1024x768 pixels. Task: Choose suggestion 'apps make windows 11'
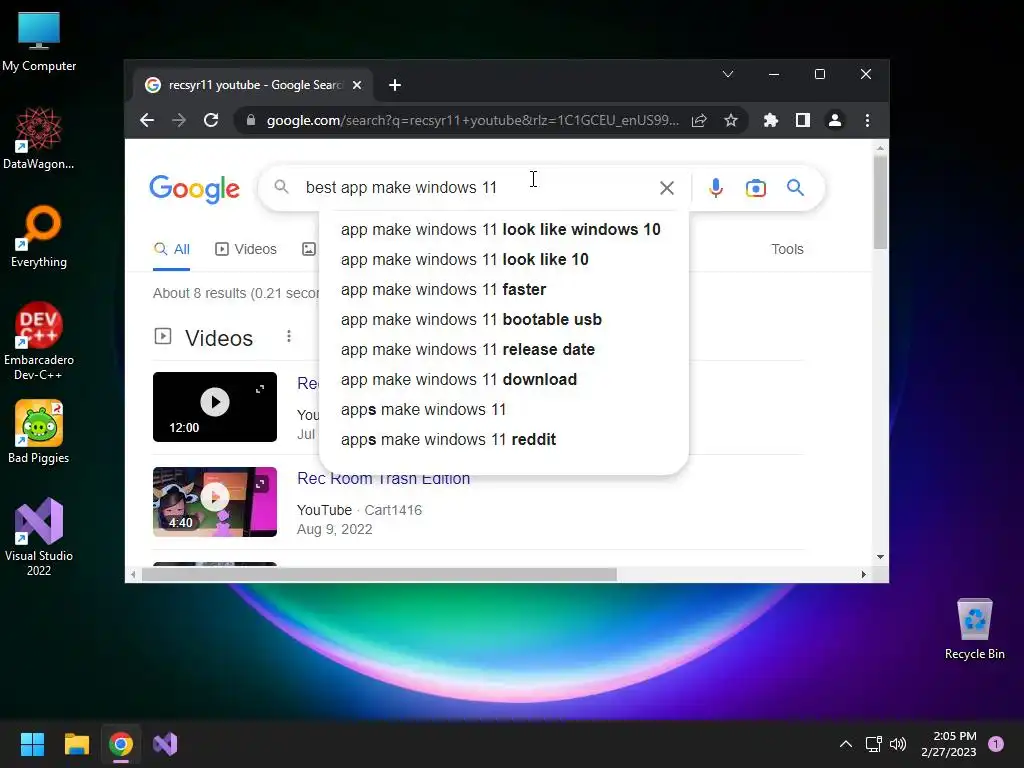tap(423, 409)
